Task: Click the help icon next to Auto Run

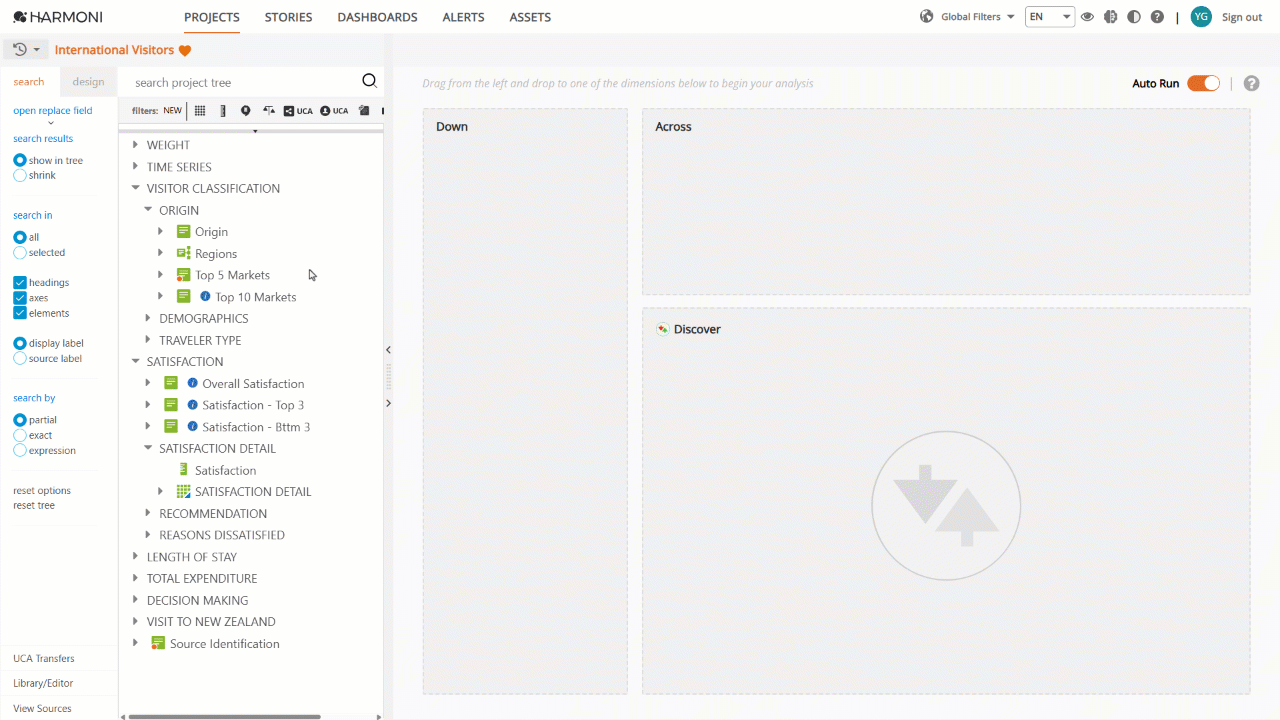Action: point(1251,84)
